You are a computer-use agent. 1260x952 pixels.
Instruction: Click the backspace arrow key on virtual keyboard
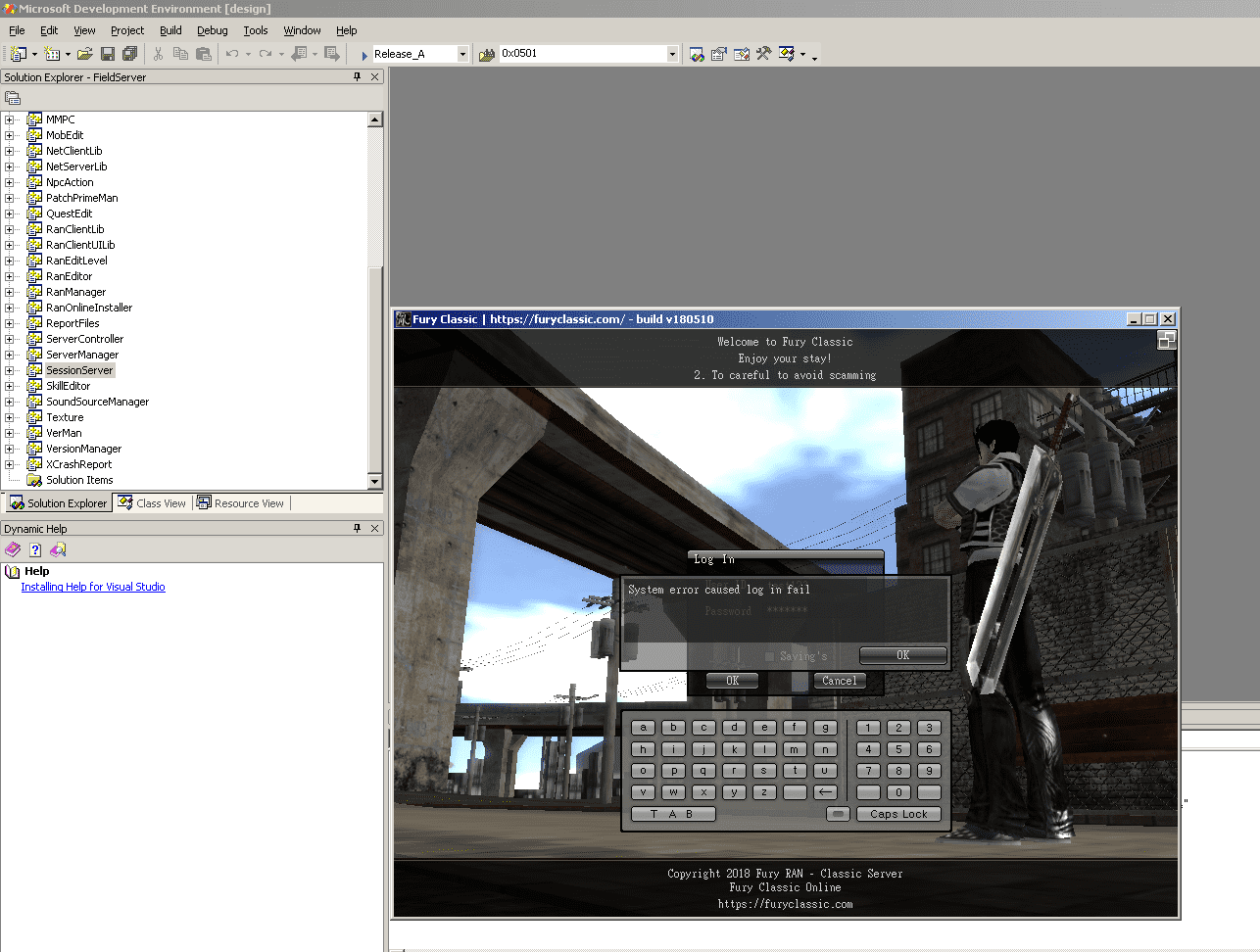point(826,792)
